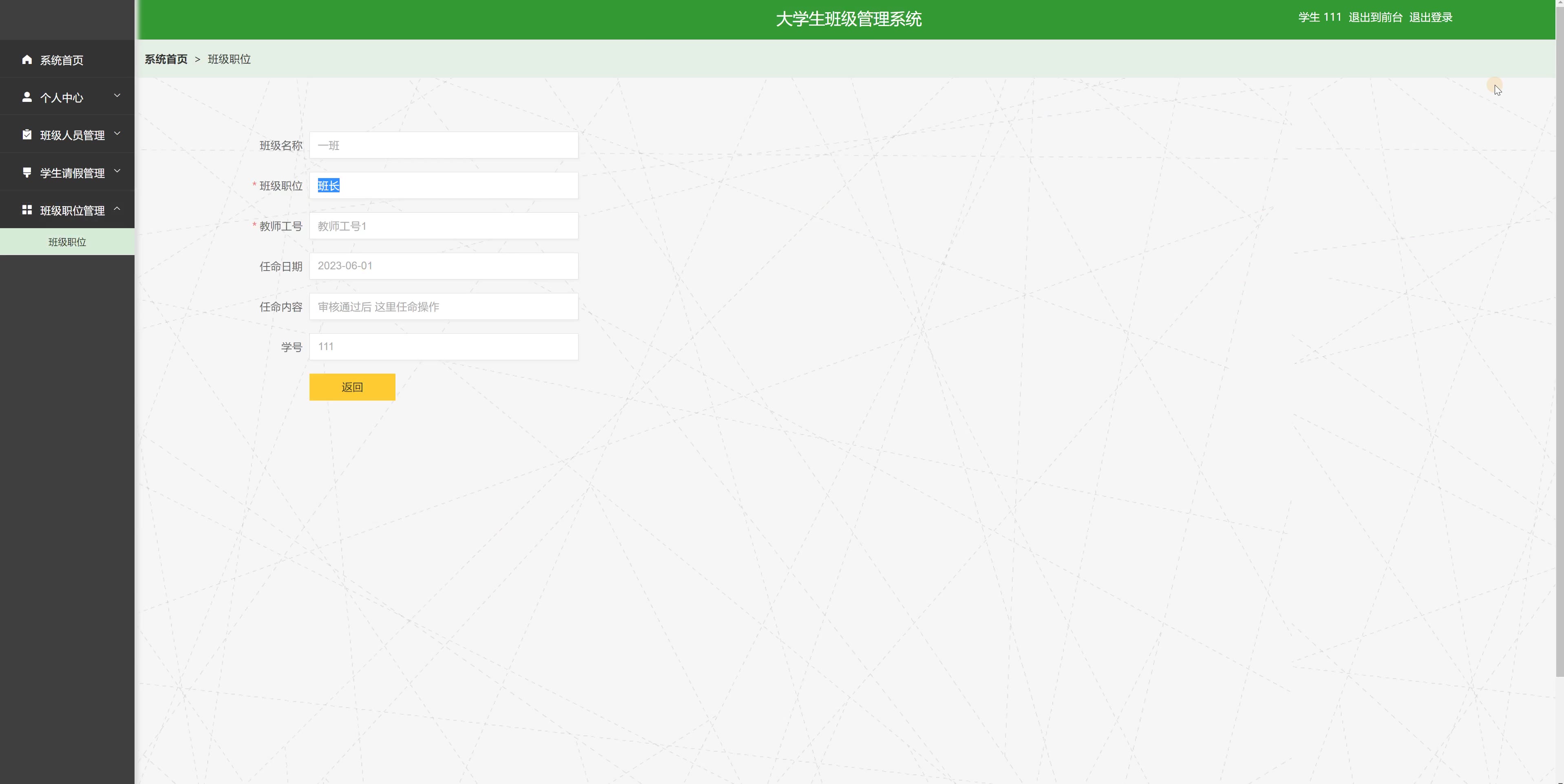The height and width of the screenshot is (784, 1564).
Task: Click the 教师工号 input field
Action: (443, 226)
